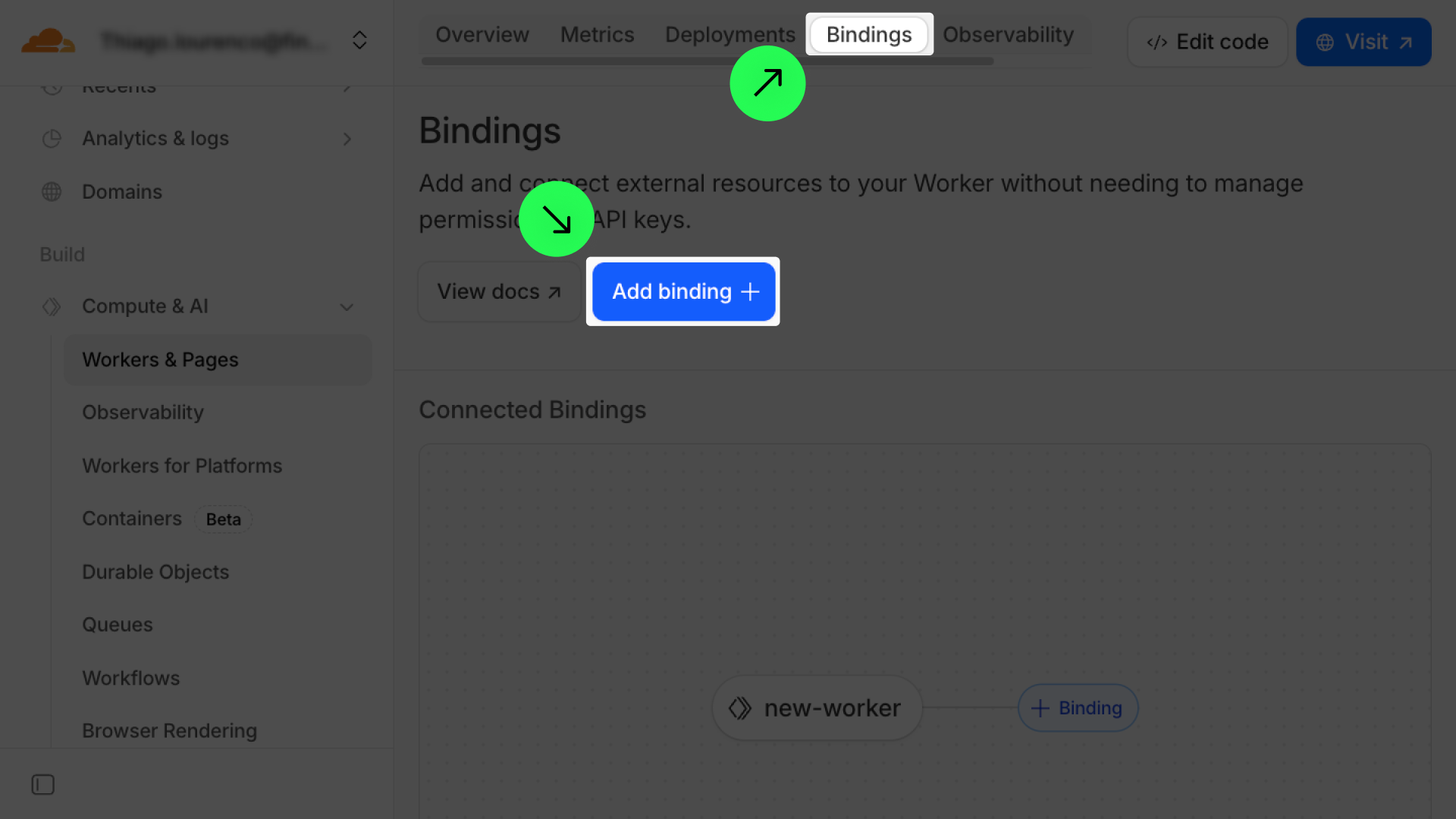Switch to the top Observability tab

(1009, 35)
